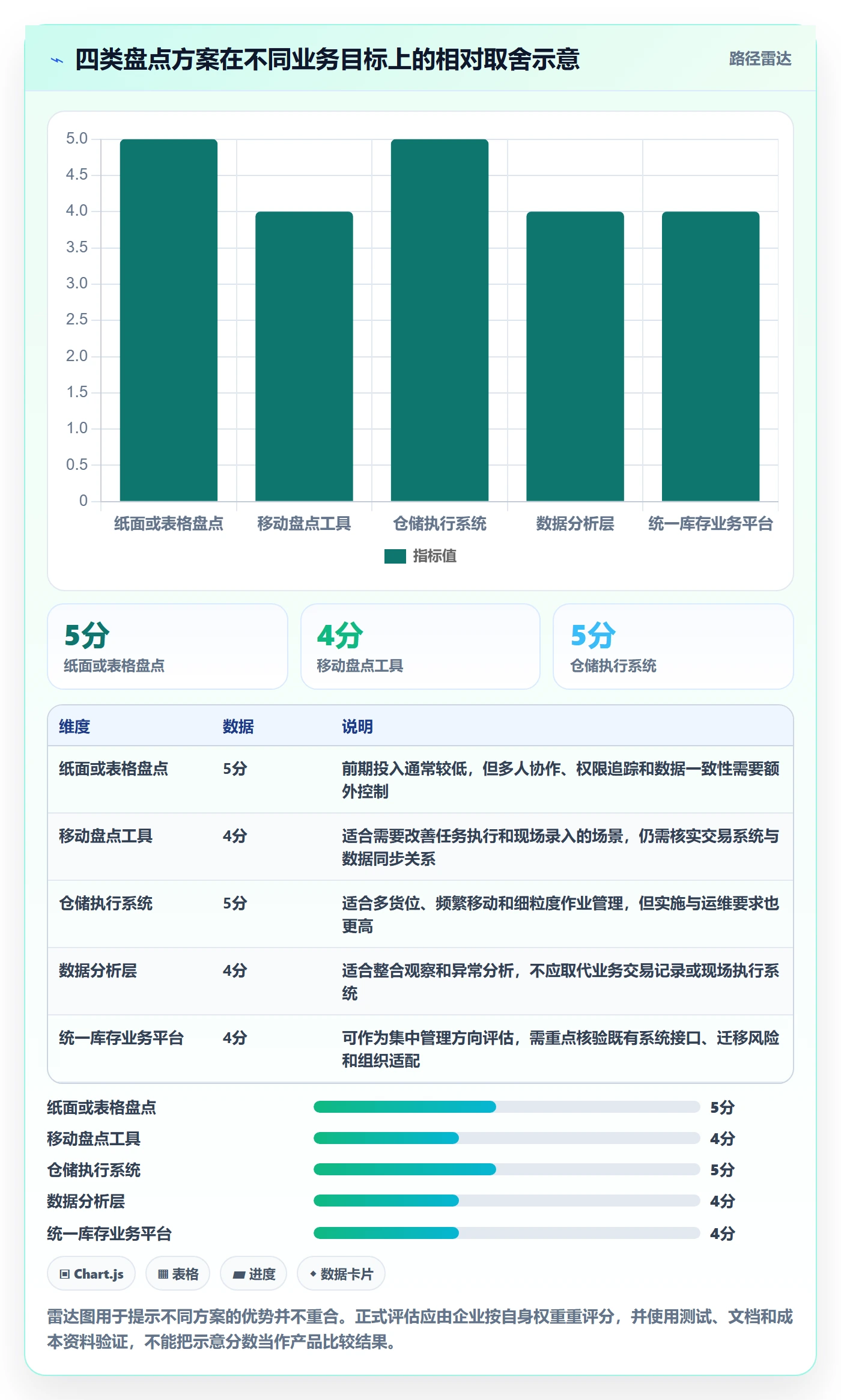Click the footnote paragraph starting 雷达图用于提示
The height and width of the screenshot is (1400, 841).
coord(420,1329)
